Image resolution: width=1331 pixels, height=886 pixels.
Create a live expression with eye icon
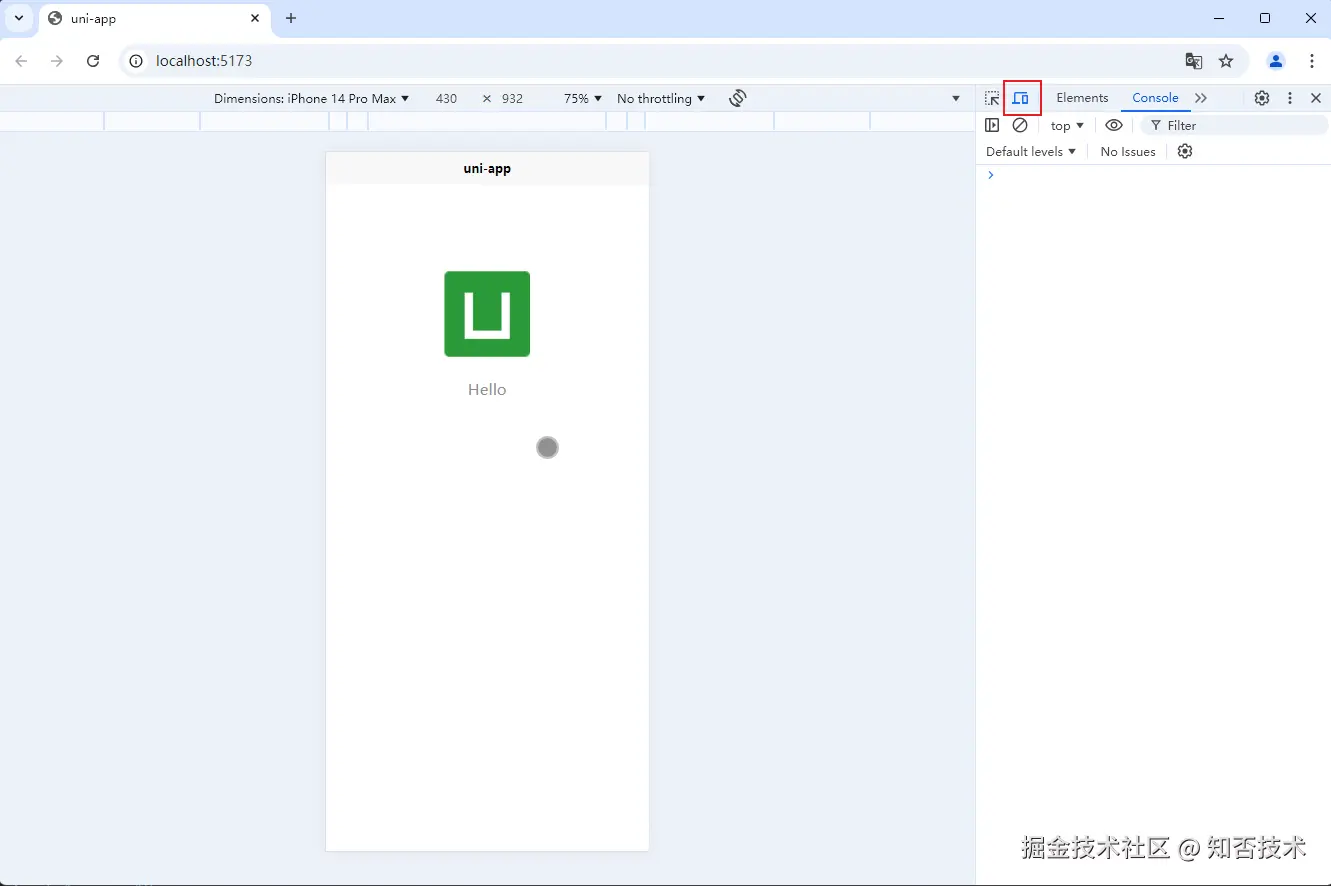click(1114, 125)
